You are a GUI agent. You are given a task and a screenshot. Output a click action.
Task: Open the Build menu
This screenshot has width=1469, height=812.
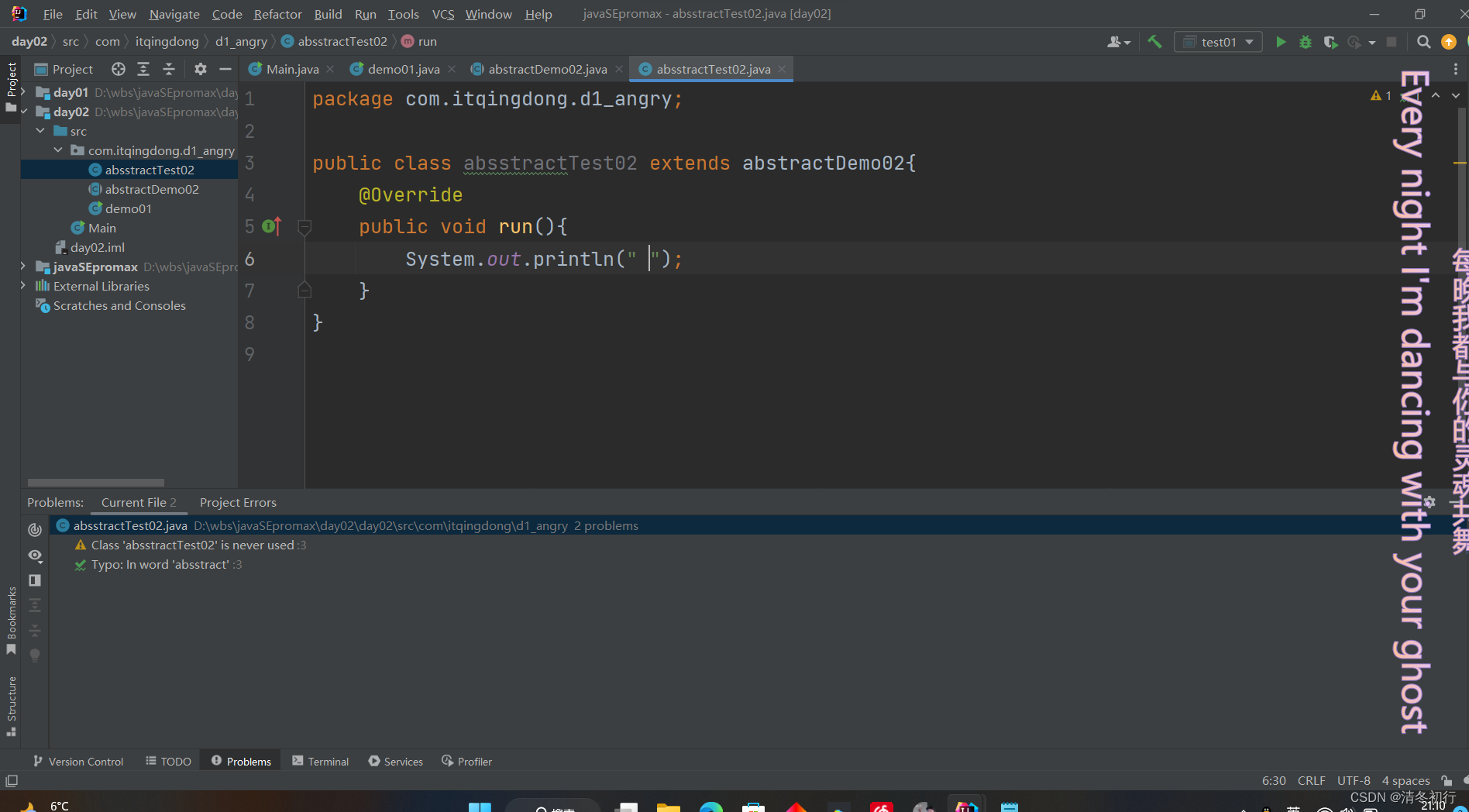328,14
